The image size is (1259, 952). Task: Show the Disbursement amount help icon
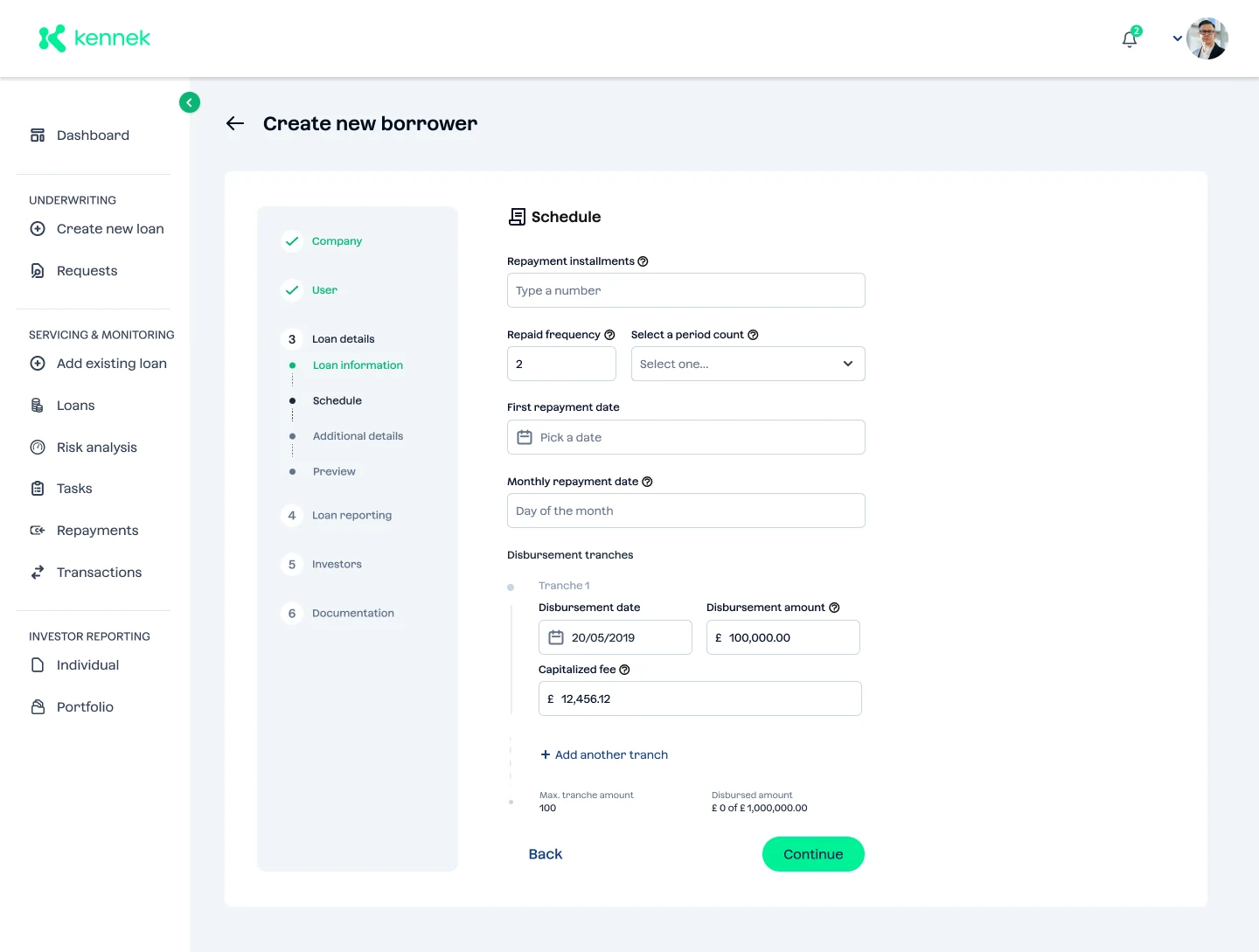coord(834,608)
